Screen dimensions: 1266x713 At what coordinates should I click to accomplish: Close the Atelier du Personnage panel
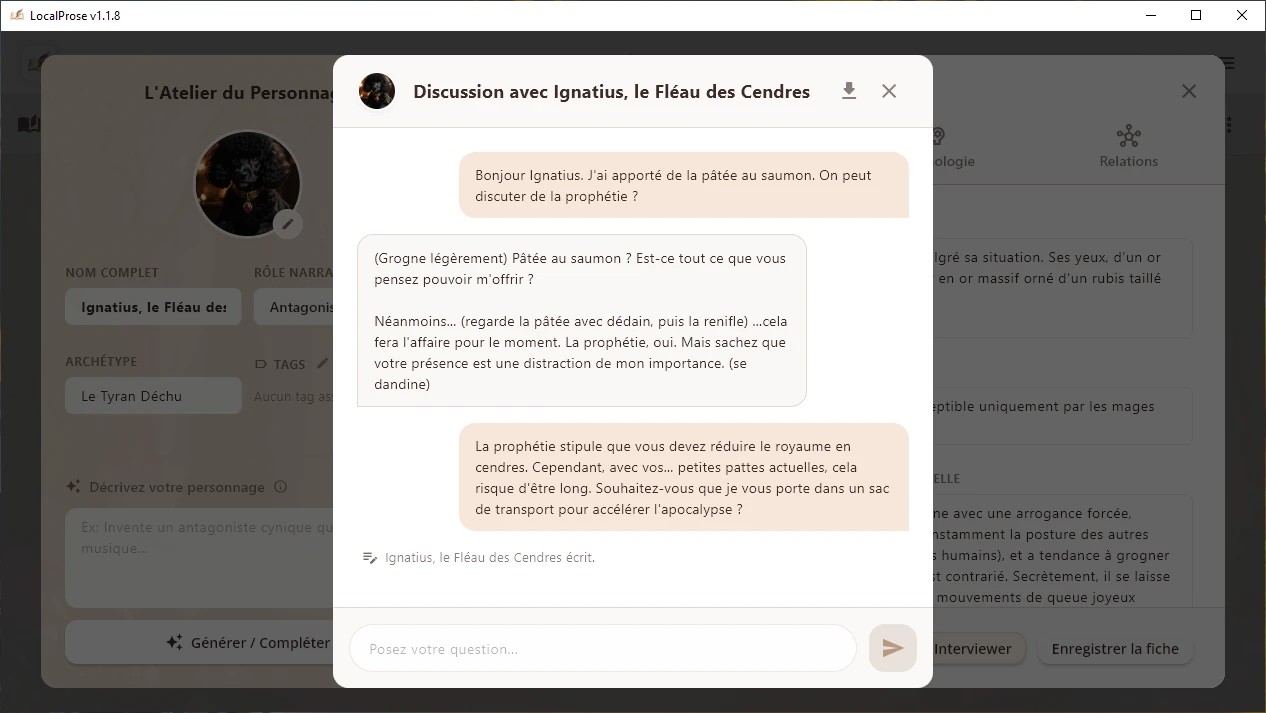tap(1188, 91)
